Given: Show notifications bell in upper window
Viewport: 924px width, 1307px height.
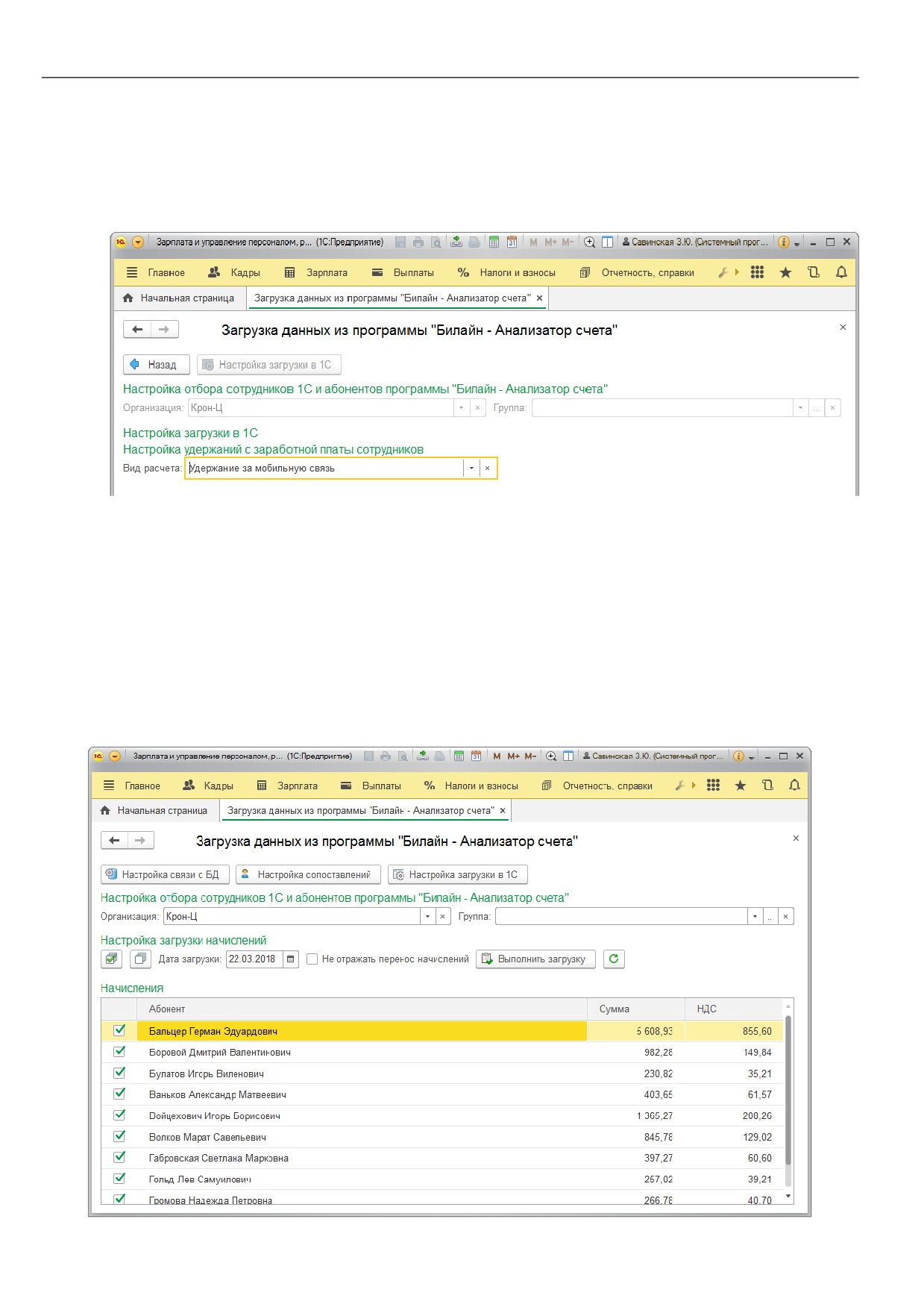Looking at the screenshot, I should pos(841,272).
